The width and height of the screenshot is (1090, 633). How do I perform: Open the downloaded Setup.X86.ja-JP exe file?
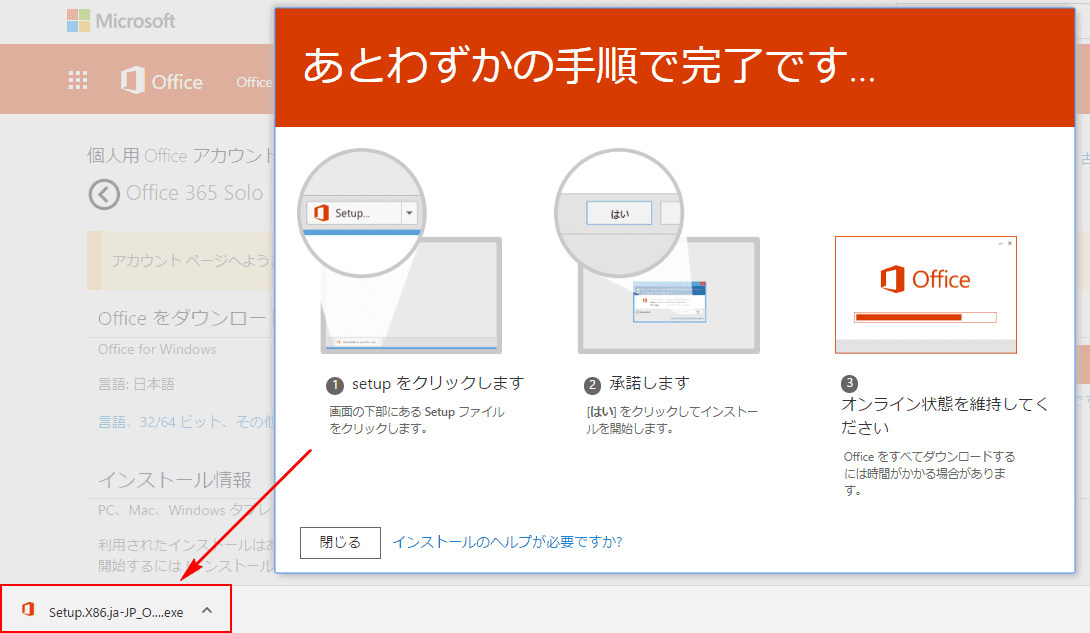coord(116,612)
